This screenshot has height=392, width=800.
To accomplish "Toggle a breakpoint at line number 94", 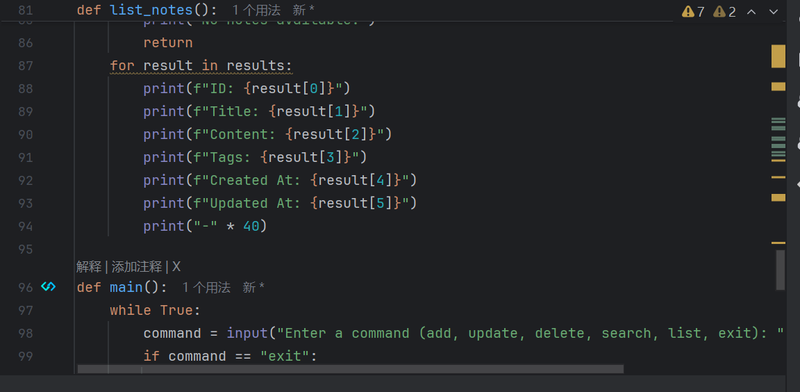I will 26,226.
